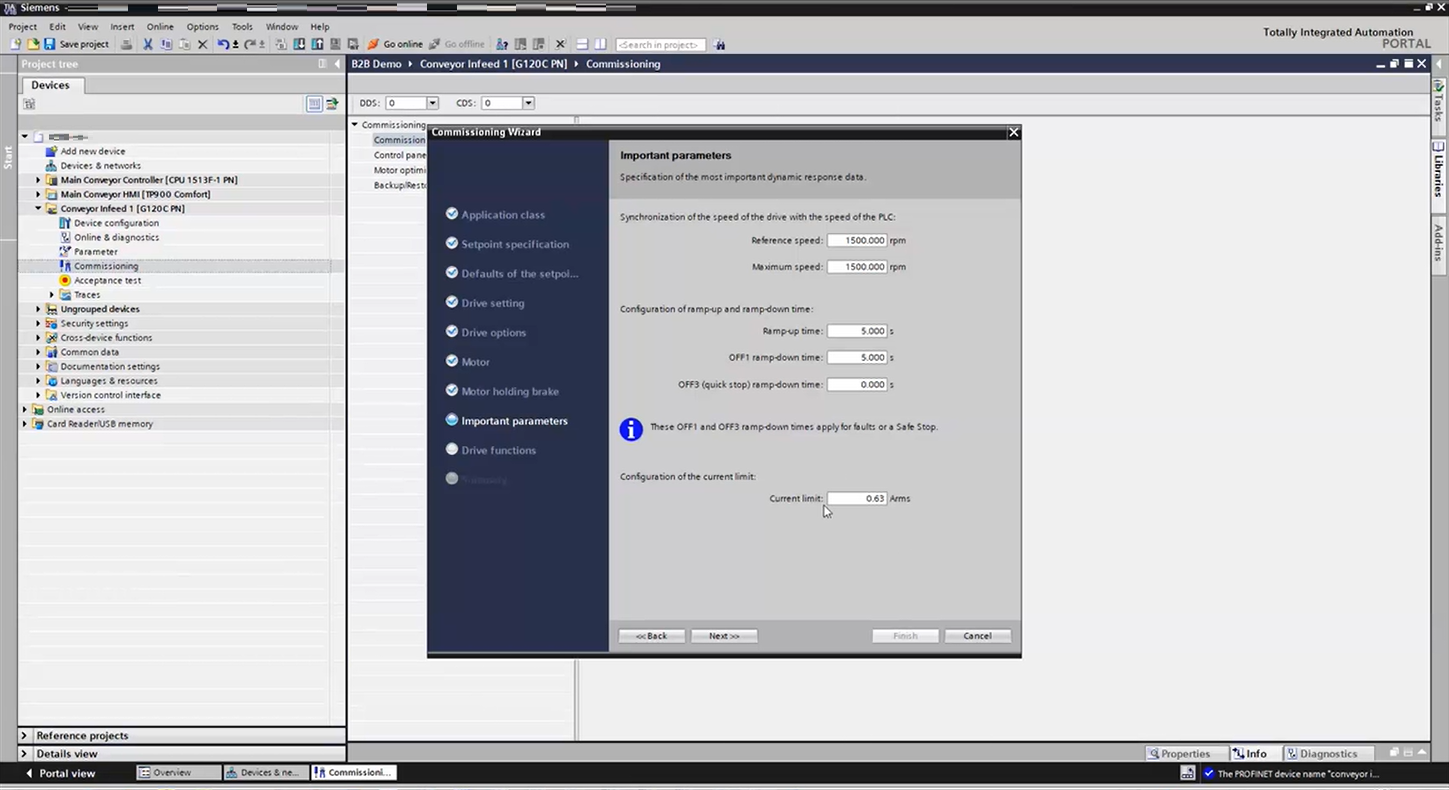Click the Undo arrow in toolbar
The image size is (1449, 790).
point(223,44)
